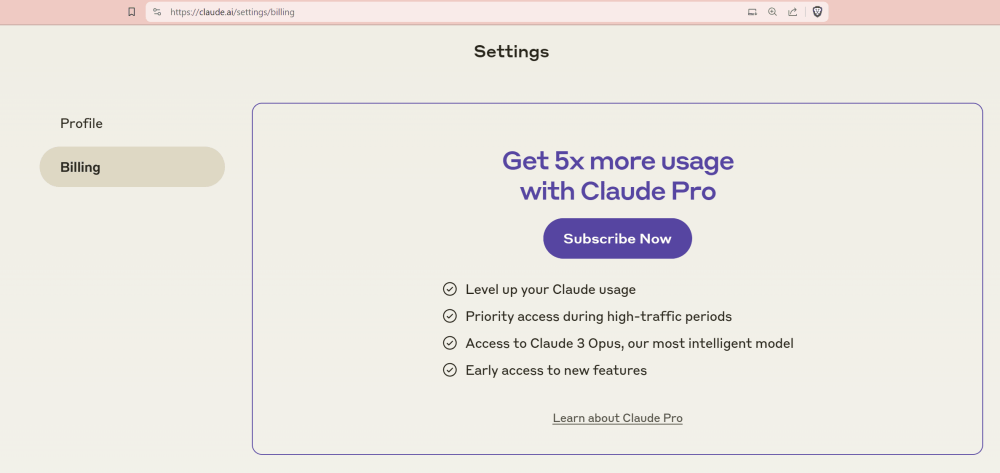Screen dimensions: 1000x473
Task: Click Priority access during high-traffic periods text
Action: pyautogui.click(x=598, y=316)
